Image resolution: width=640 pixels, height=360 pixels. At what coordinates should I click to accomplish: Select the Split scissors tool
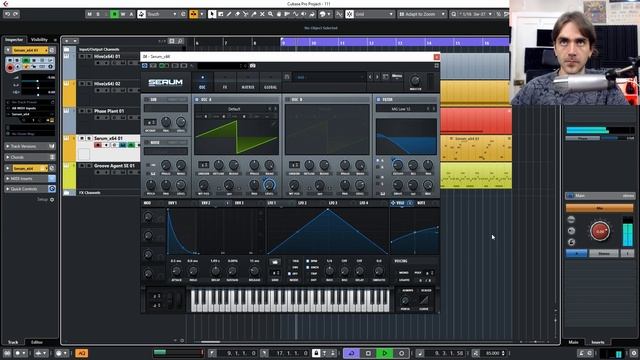(245, 14)
